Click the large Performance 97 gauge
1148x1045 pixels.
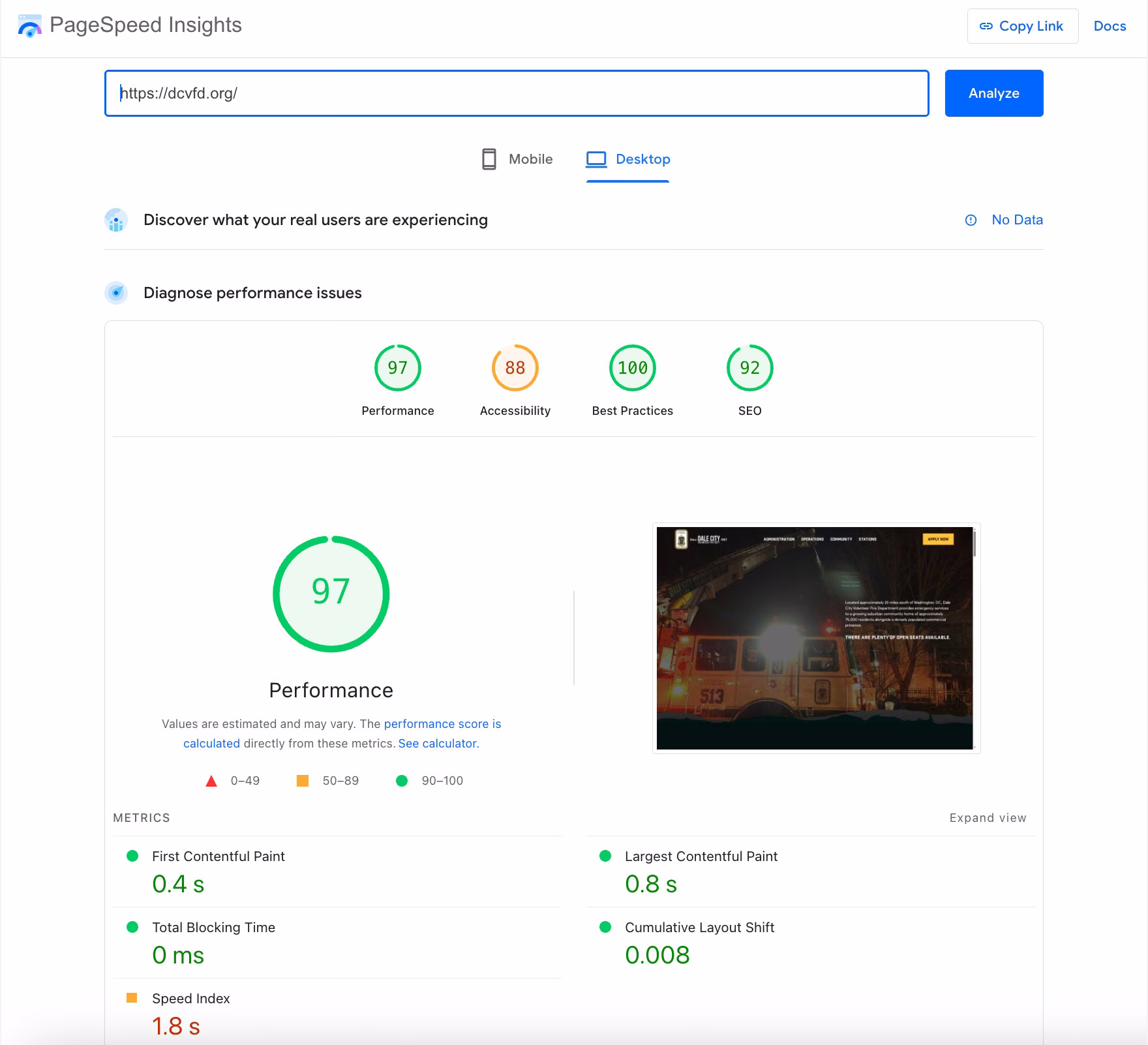(x=331, y=594)
